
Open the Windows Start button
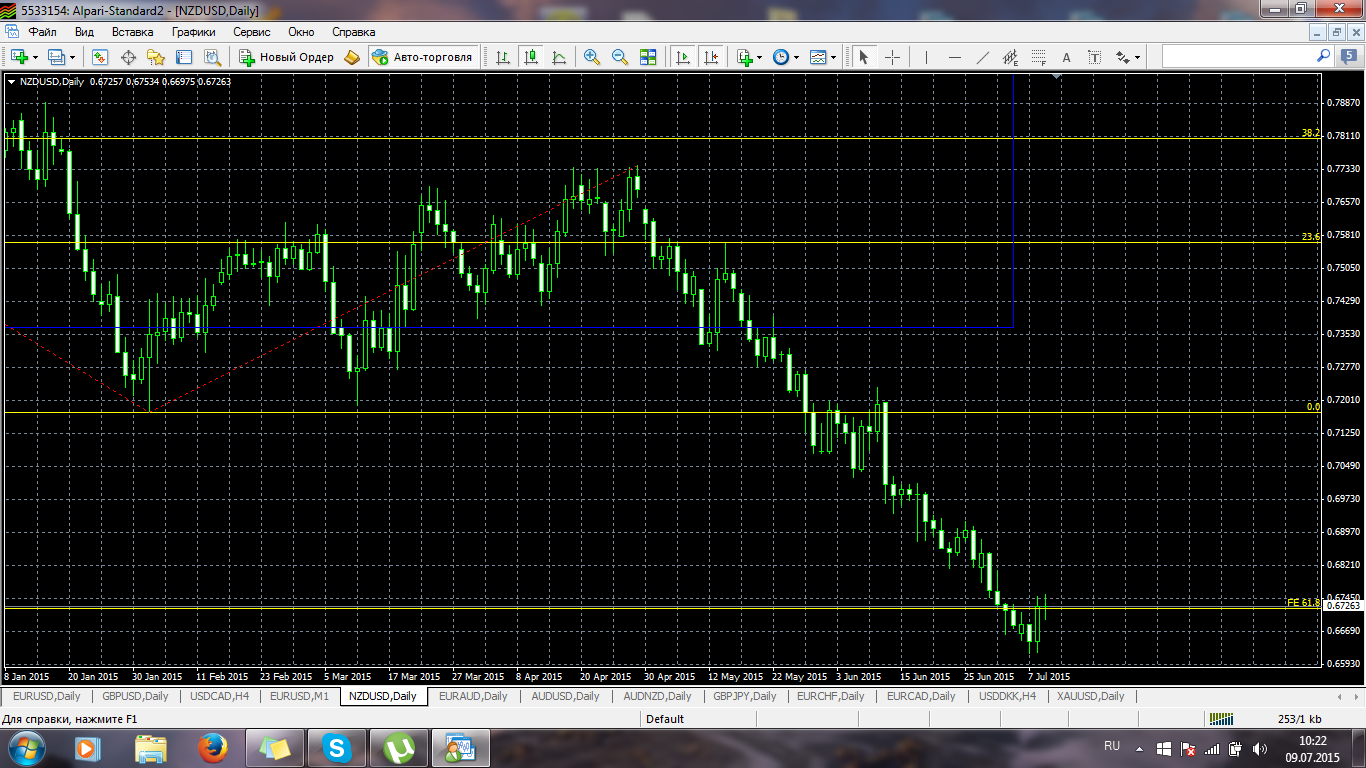pyautogui.click(x=25, y=747)
